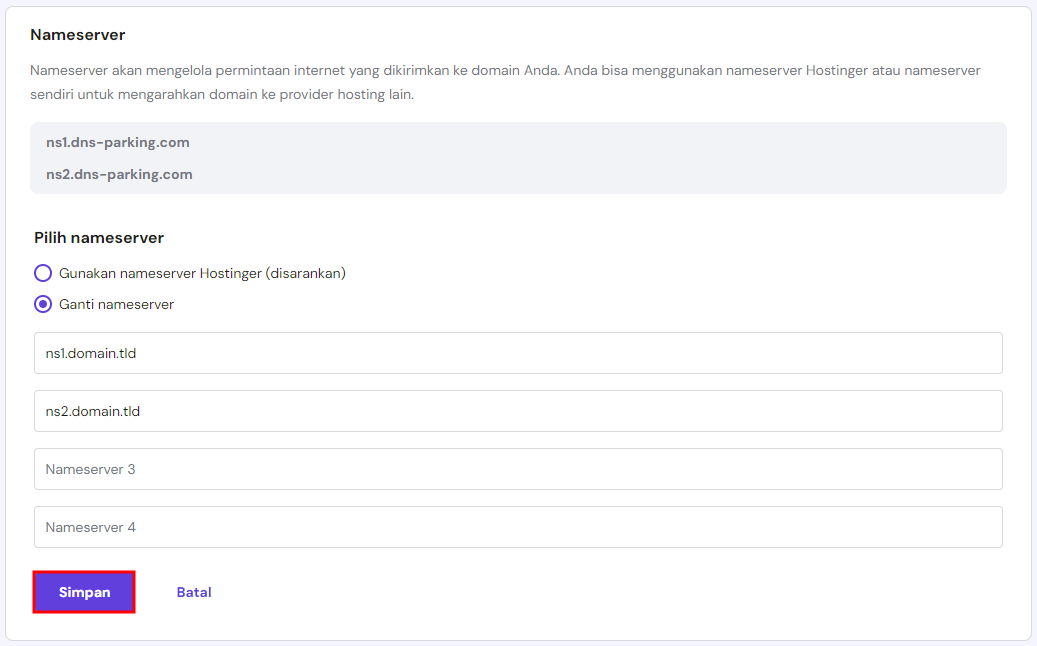This screenshot has width=1037, height=646.
Task: Click the current nameservers info box
Action: coord(518,157)
